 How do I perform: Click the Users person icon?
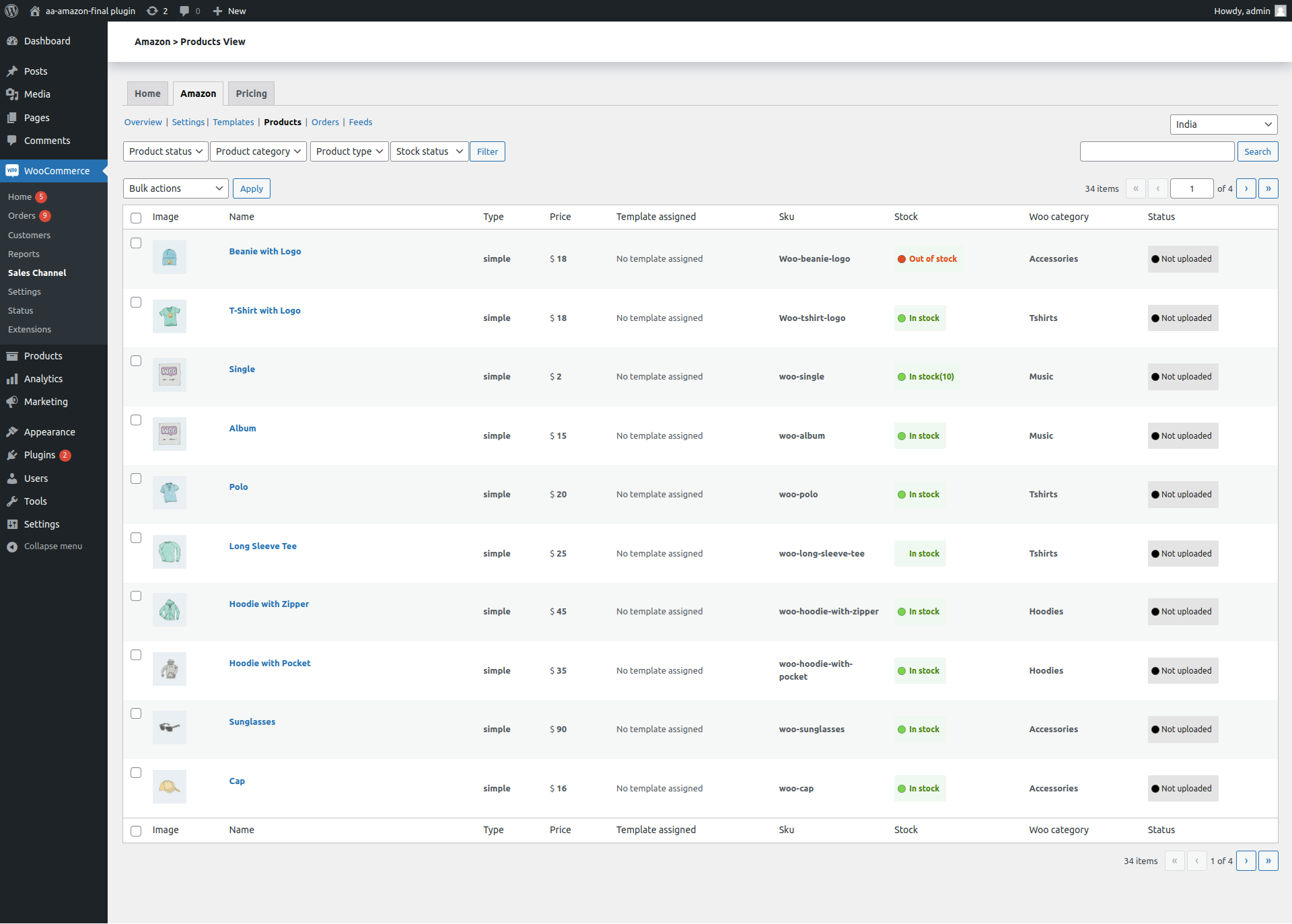[12, 478]
